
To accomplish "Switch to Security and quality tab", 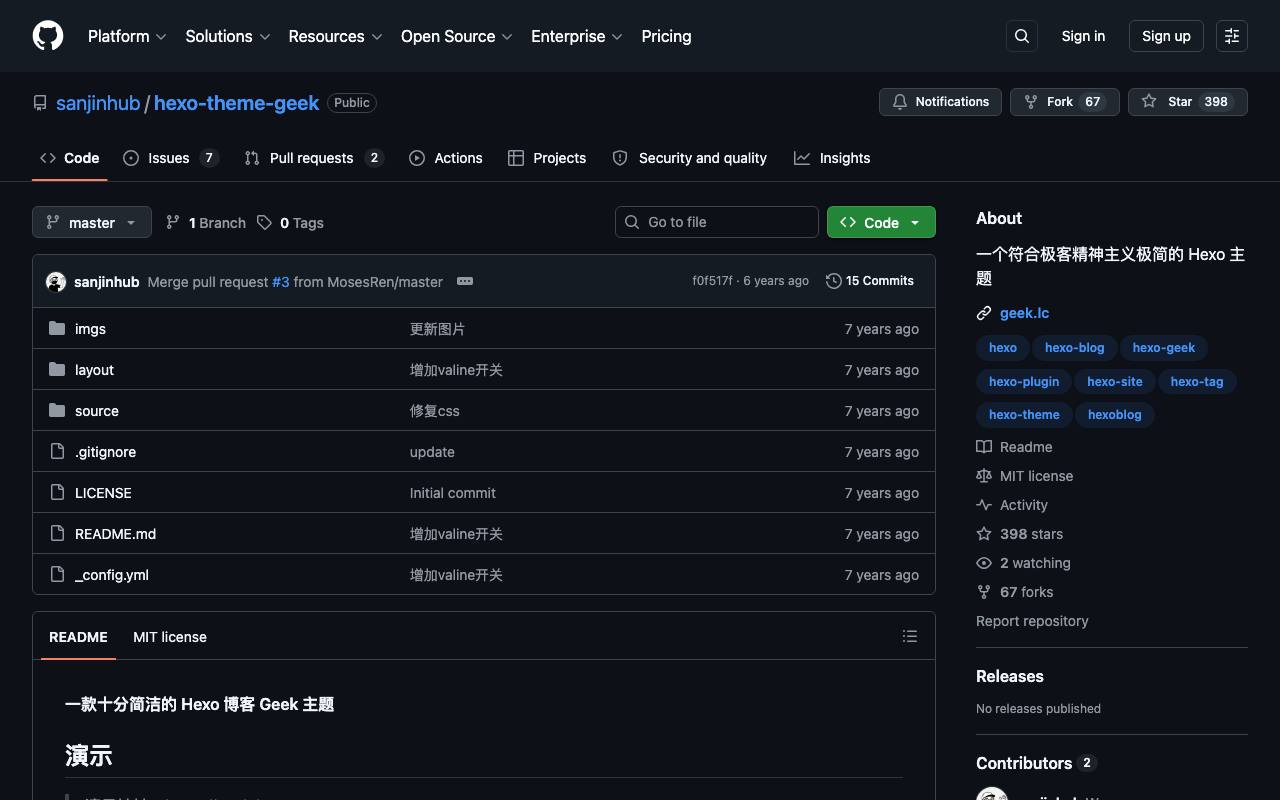I will coord(689,158).
